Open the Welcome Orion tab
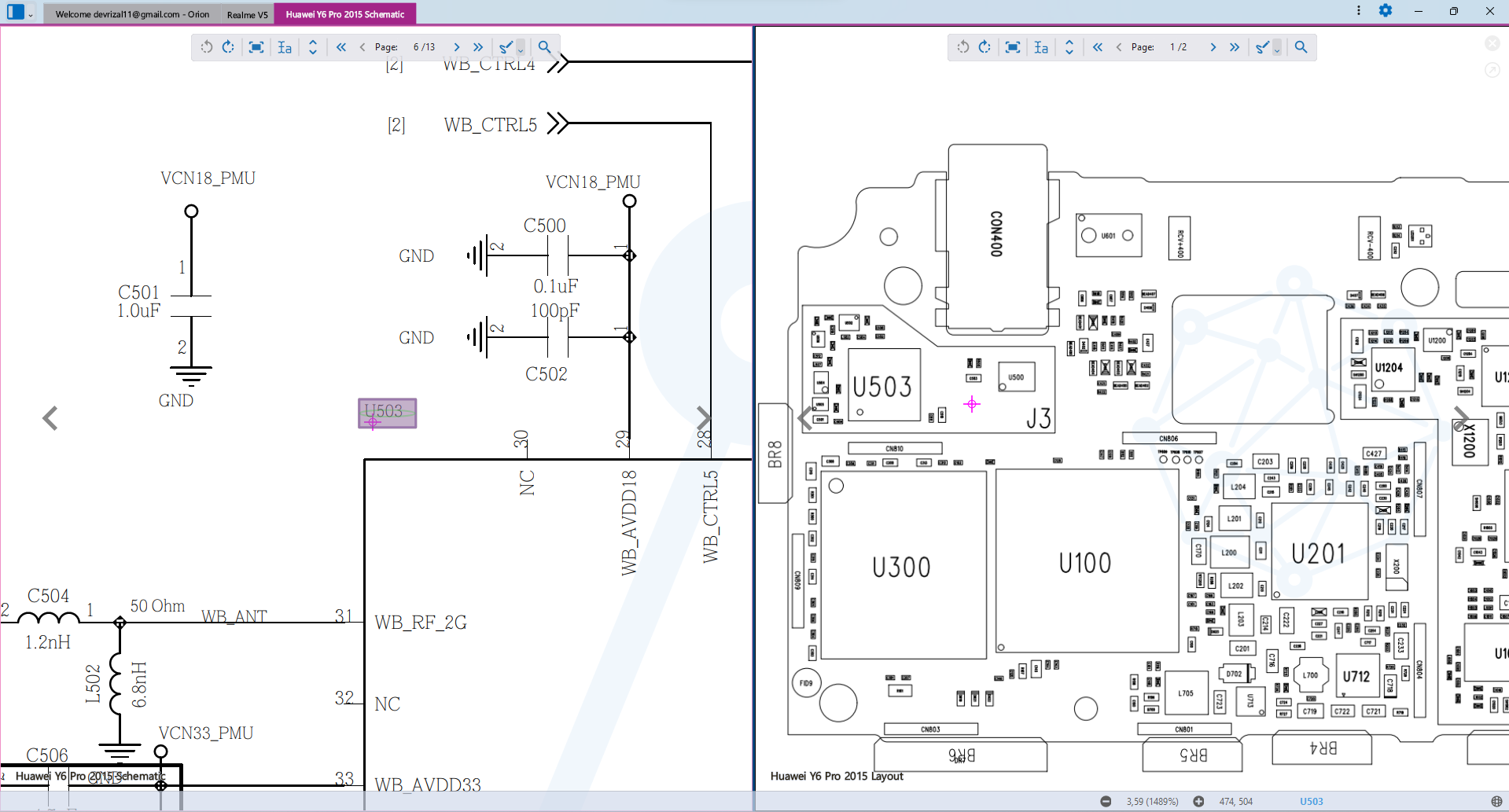This screenshot has height=812, width=1509. tap(131, 14)
